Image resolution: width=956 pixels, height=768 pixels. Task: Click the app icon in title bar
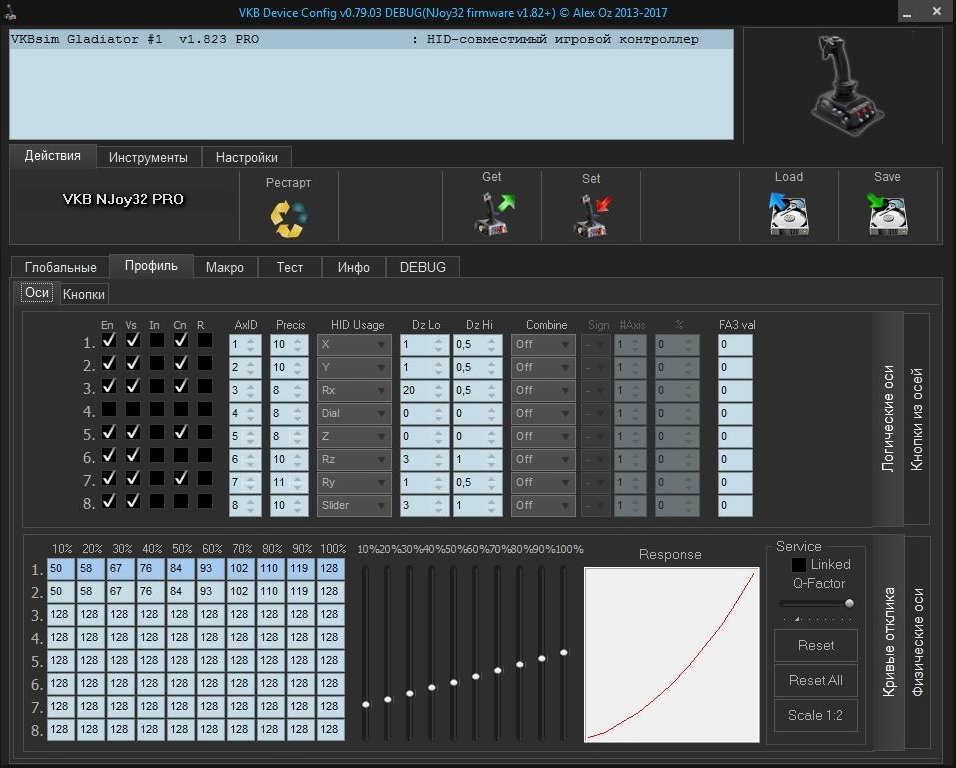coord(10,11)
